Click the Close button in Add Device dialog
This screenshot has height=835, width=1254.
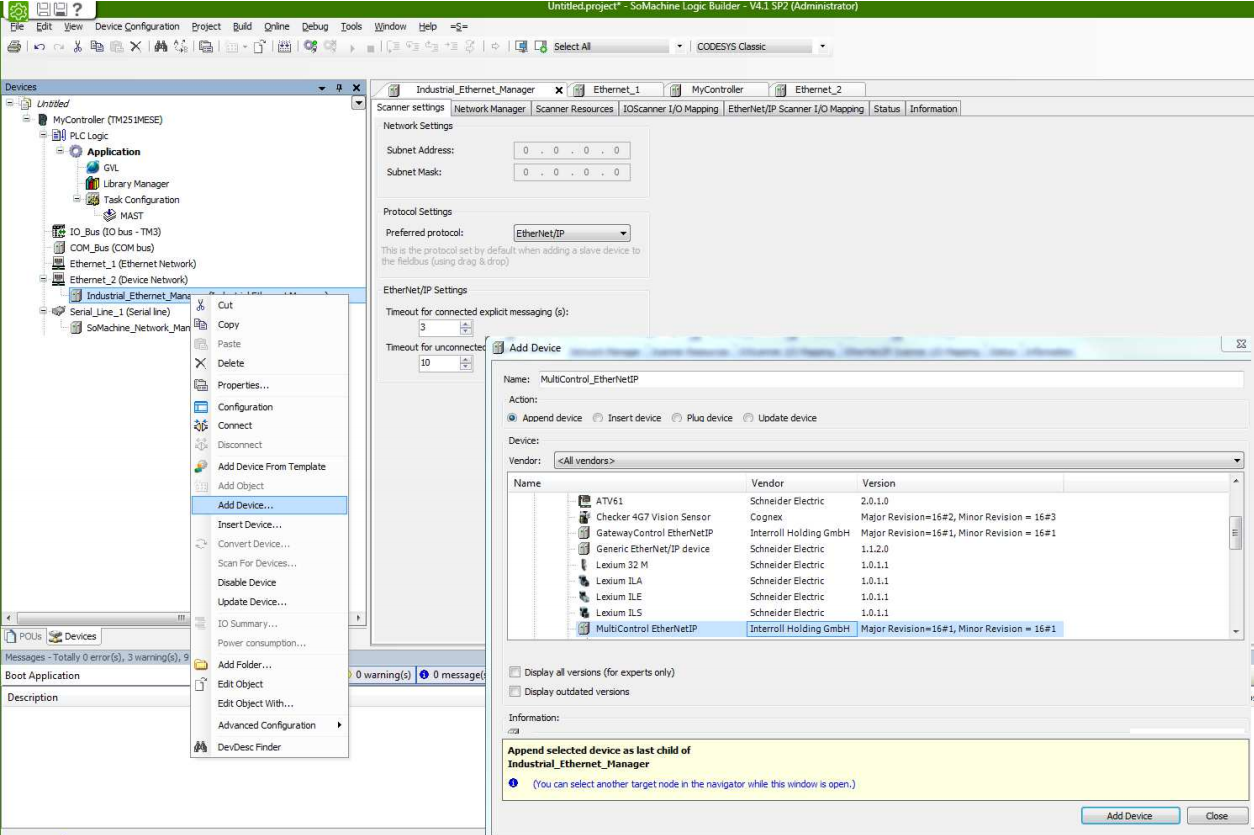(x=1216, y=816)
